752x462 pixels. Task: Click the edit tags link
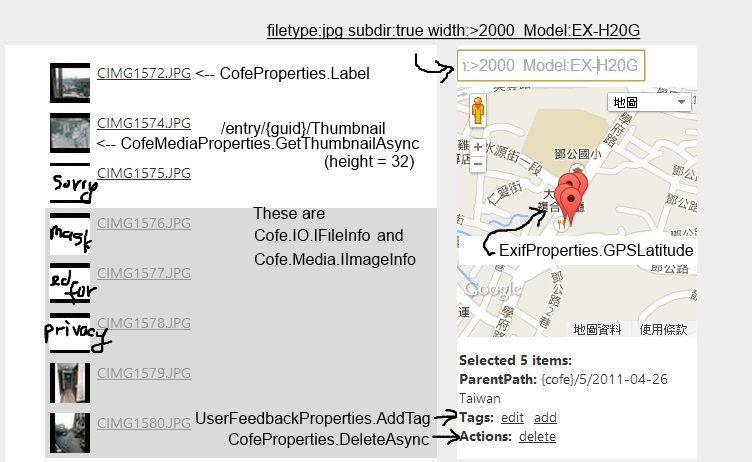click(x=512, y=418)
